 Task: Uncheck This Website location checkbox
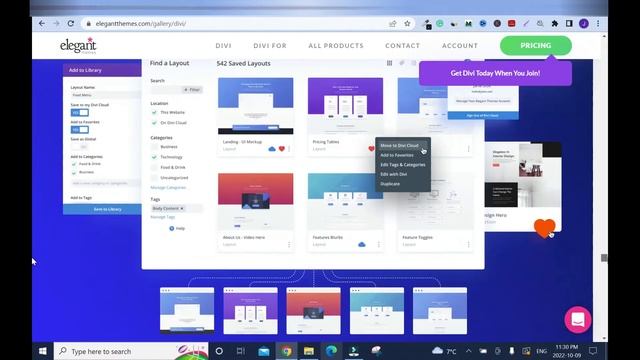[x=154, y=112]
